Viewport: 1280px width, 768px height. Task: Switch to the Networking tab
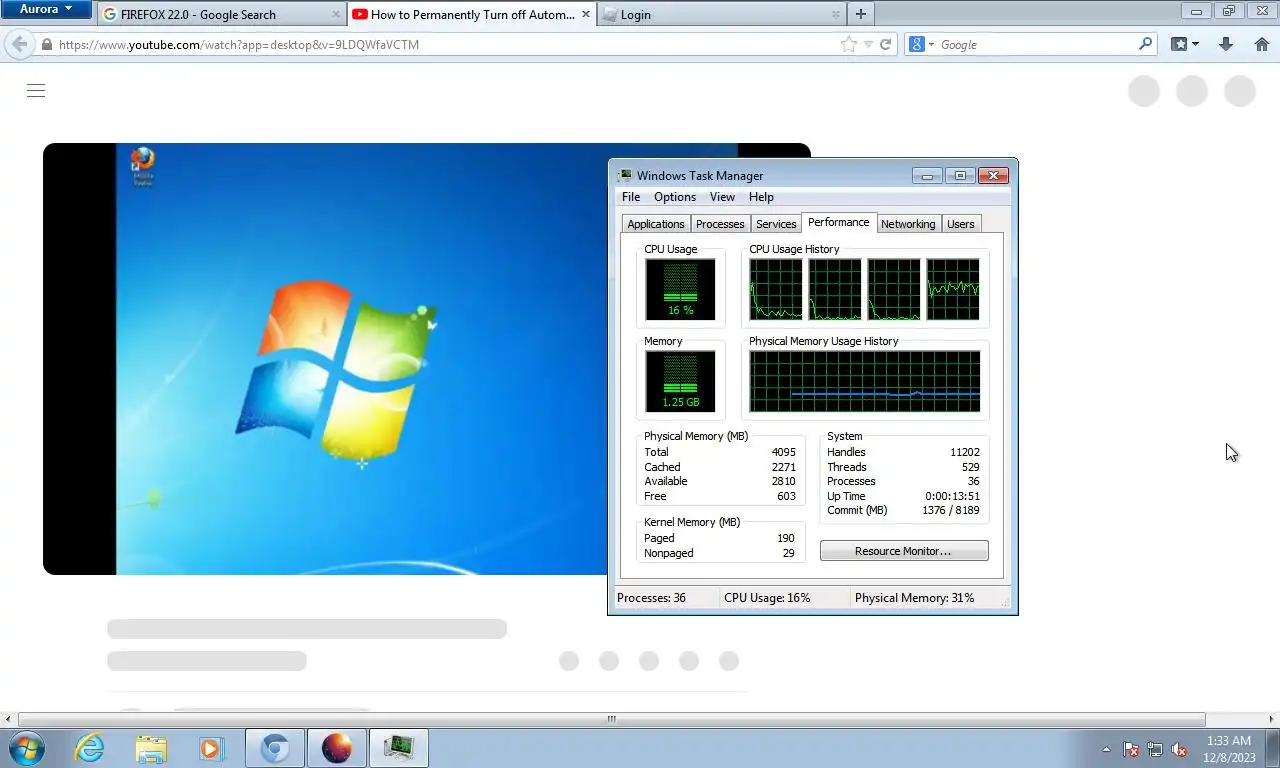tap(908, 224)
